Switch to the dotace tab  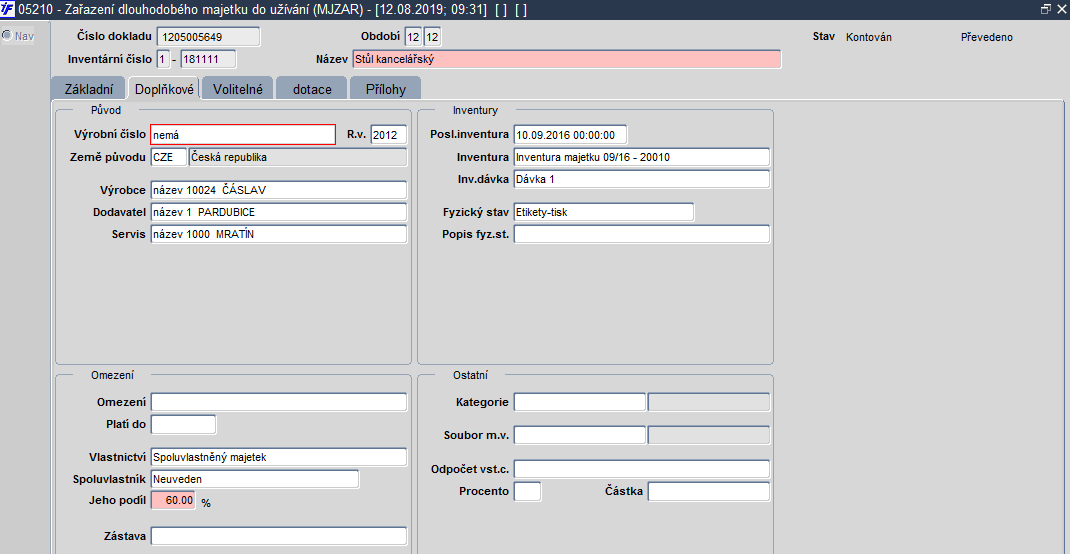coord(312,89)
